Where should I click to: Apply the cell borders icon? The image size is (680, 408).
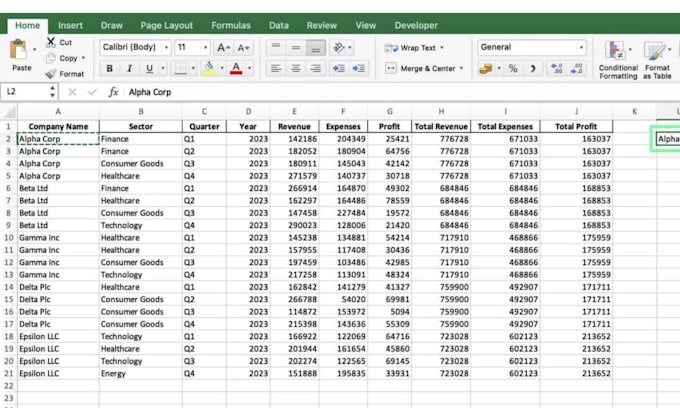click(180, 68)
